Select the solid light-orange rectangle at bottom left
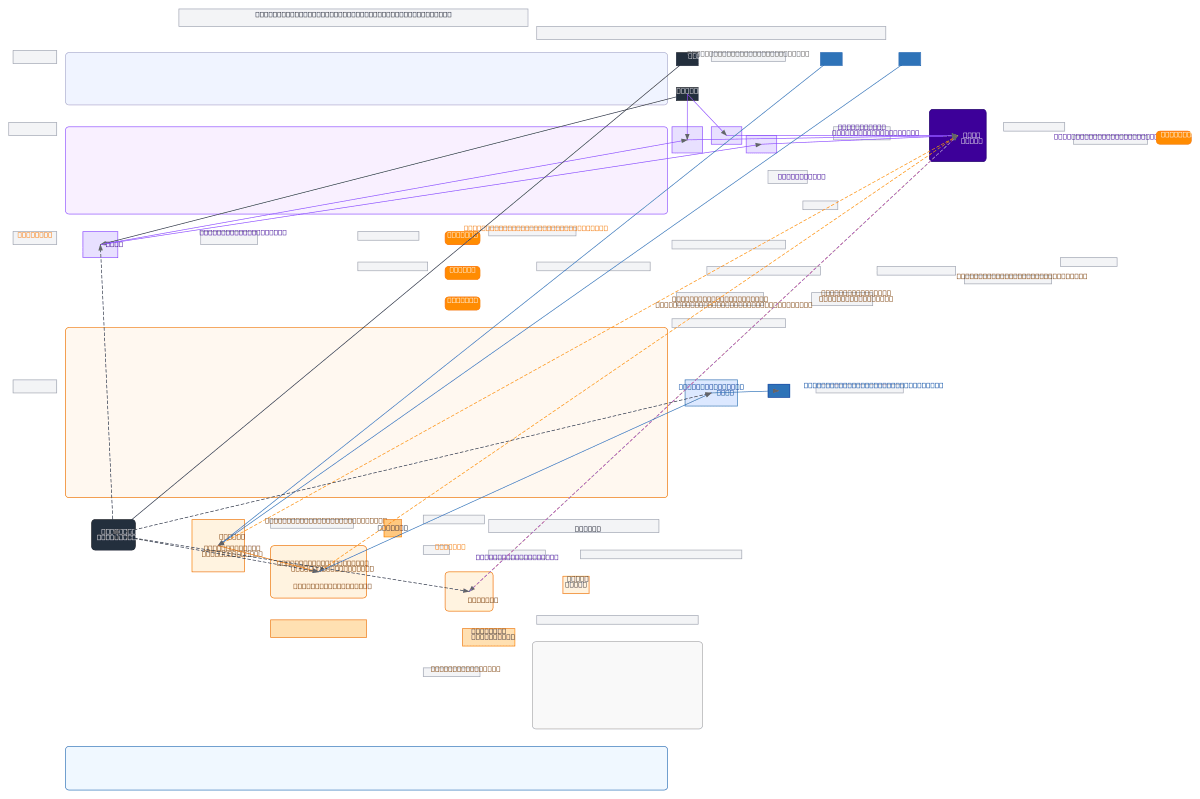1200x799 pixels. point(318,628)
